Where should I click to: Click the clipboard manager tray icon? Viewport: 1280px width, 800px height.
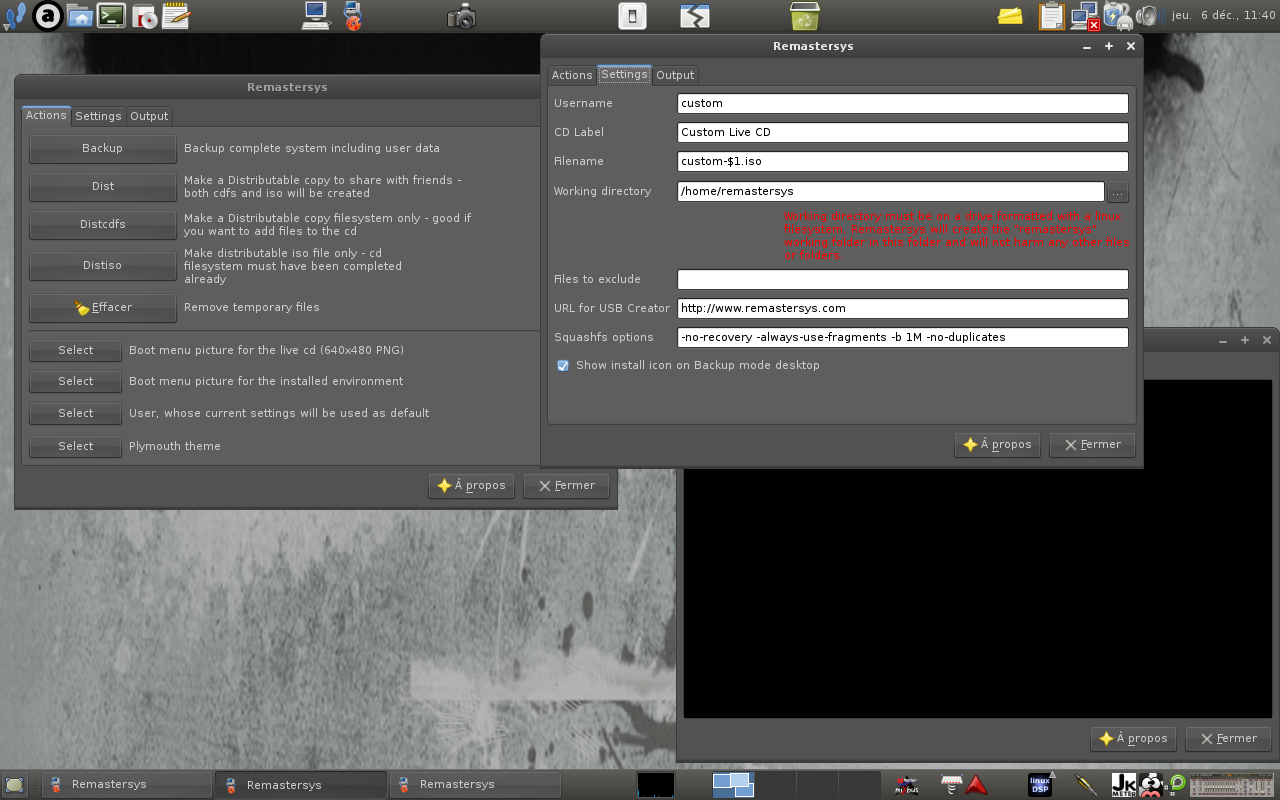pos(1051,16)
